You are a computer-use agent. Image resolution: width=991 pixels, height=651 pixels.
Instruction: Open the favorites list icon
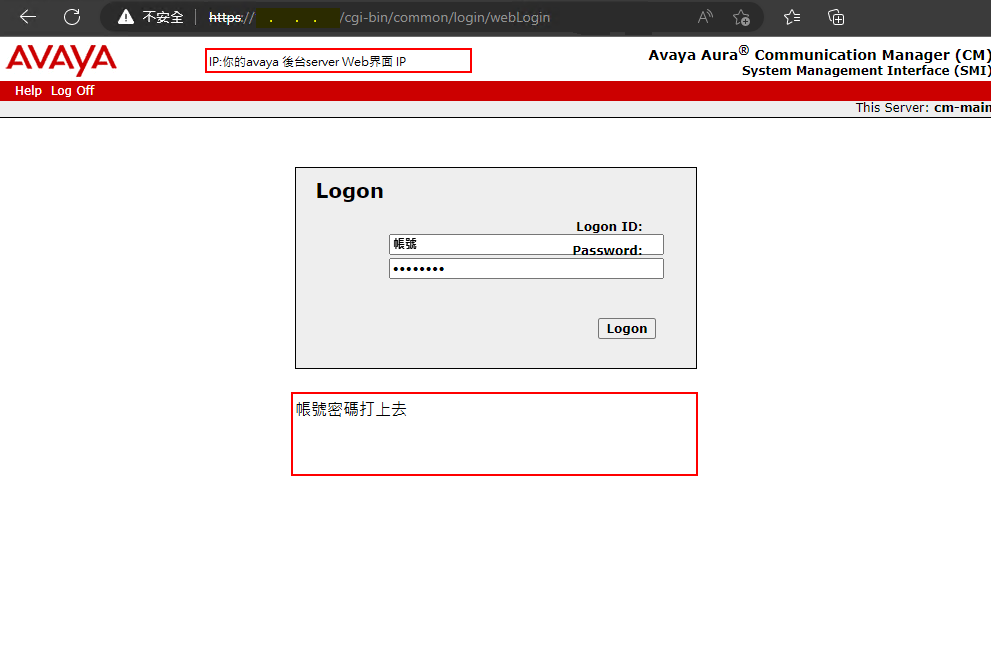pos(792,17)
